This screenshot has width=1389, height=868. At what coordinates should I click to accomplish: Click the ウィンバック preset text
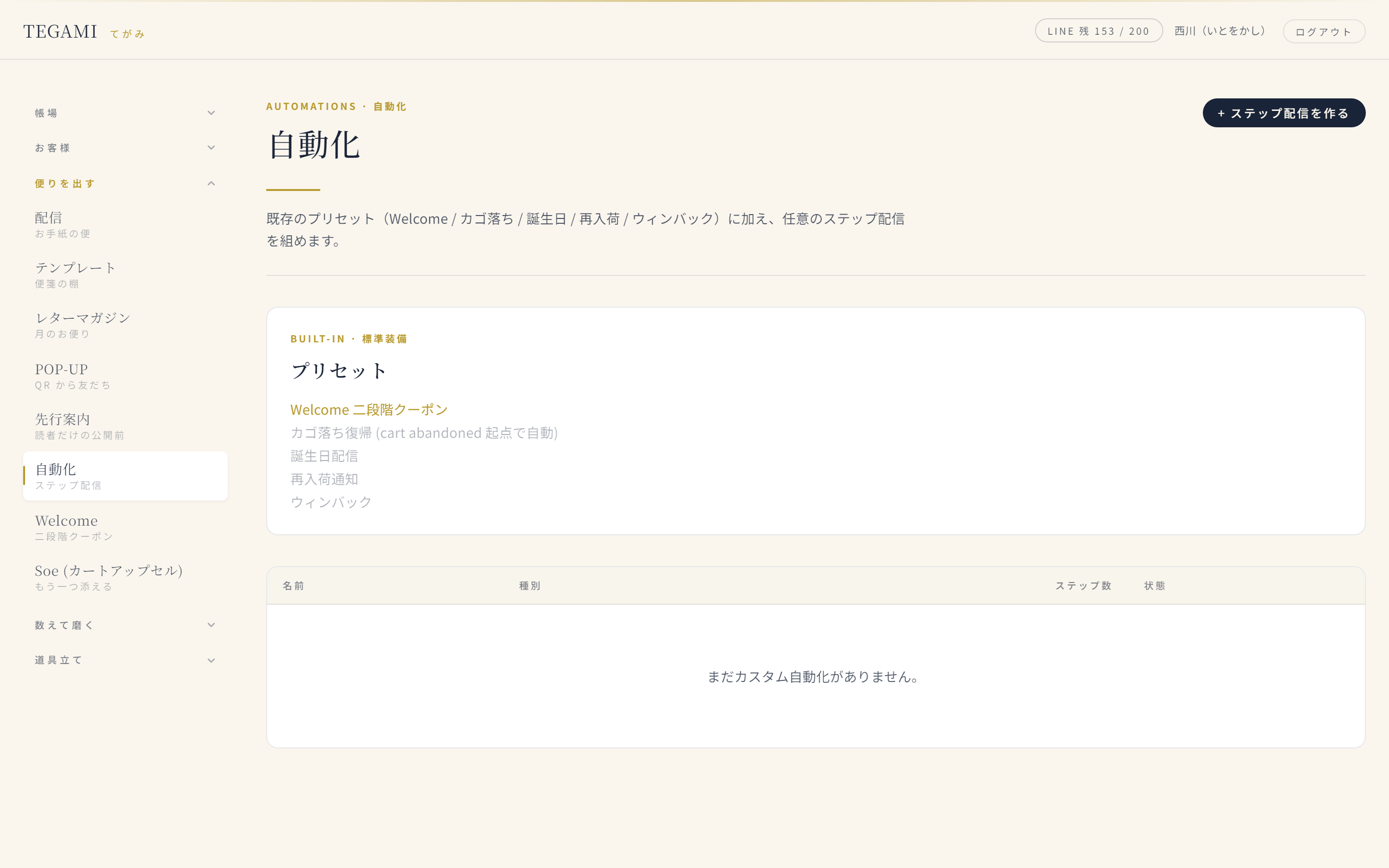(331, 502)
